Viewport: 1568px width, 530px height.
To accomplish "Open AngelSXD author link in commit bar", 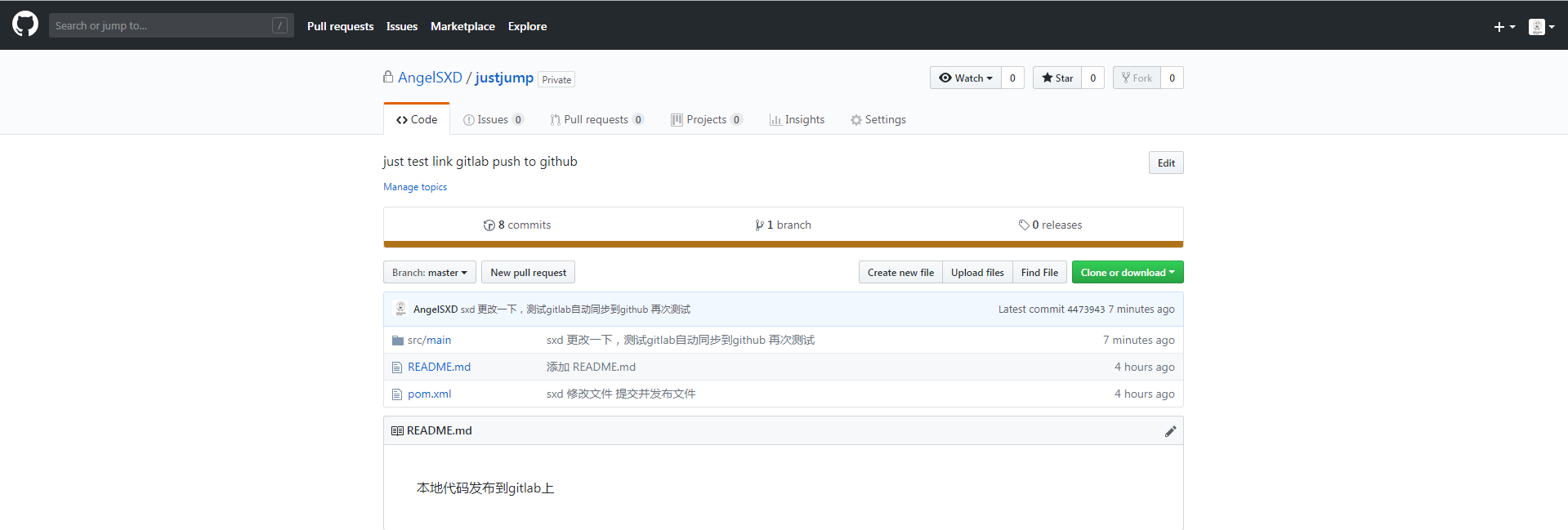I will (x=435, y=310).
